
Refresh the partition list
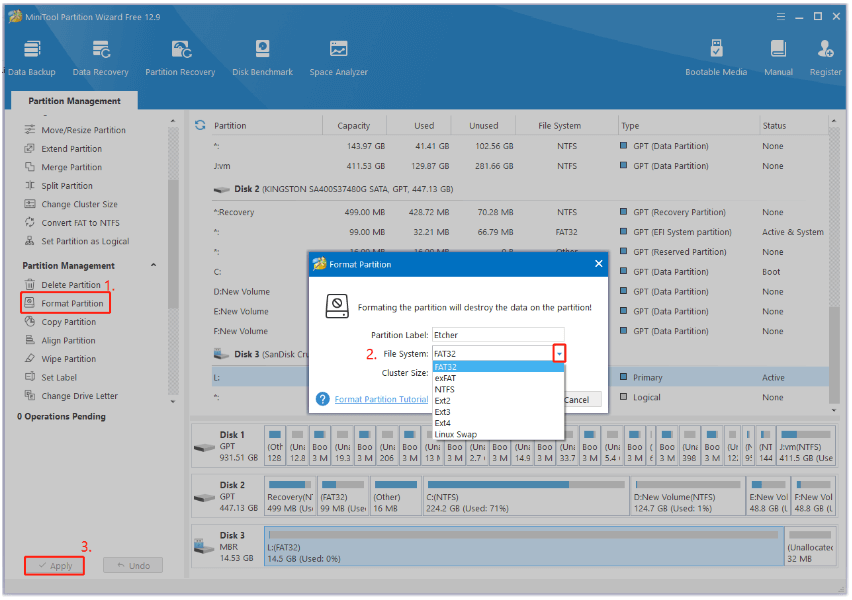point(200,126)
